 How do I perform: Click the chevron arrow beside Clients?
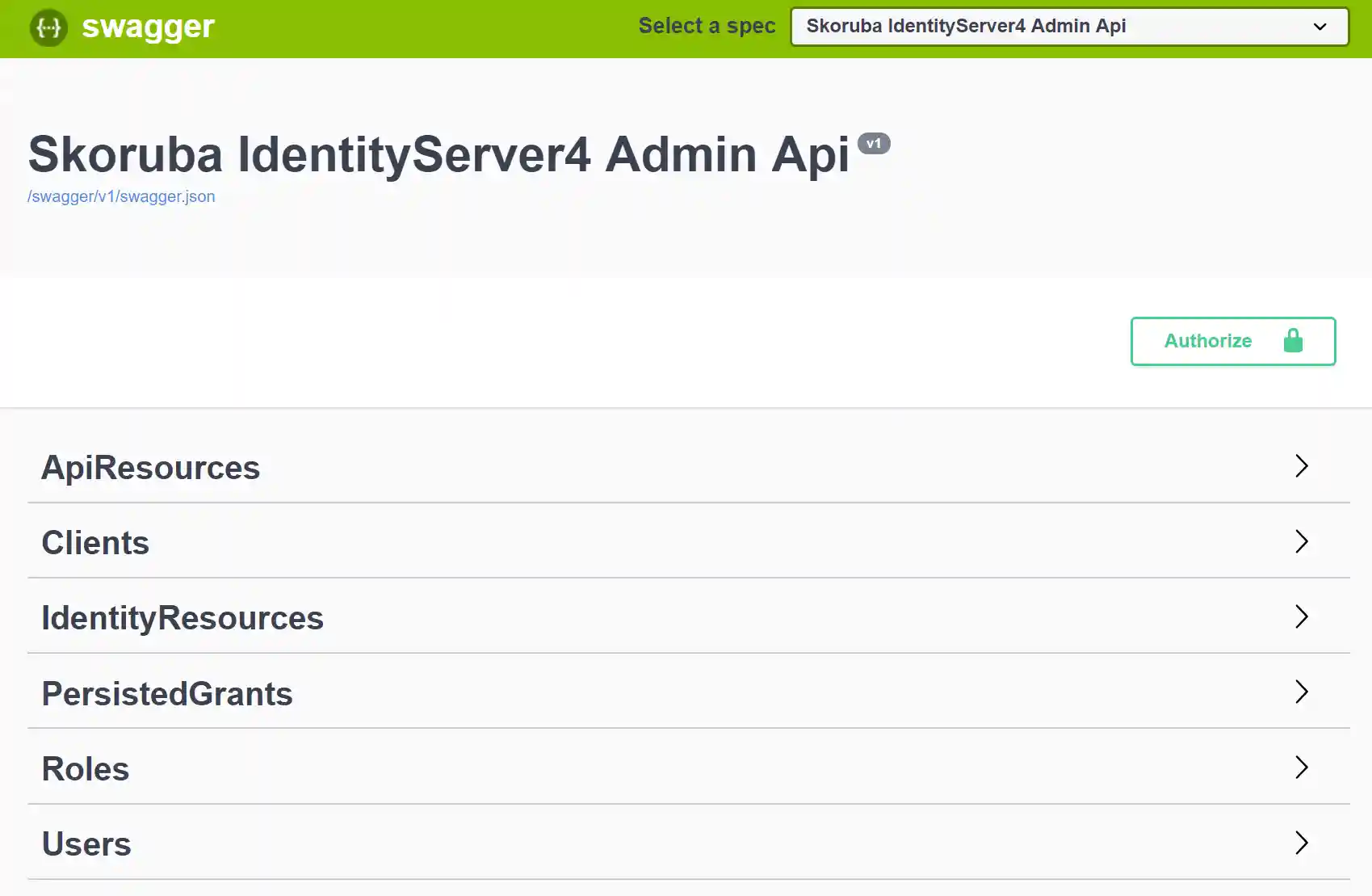pos(1301,541)
